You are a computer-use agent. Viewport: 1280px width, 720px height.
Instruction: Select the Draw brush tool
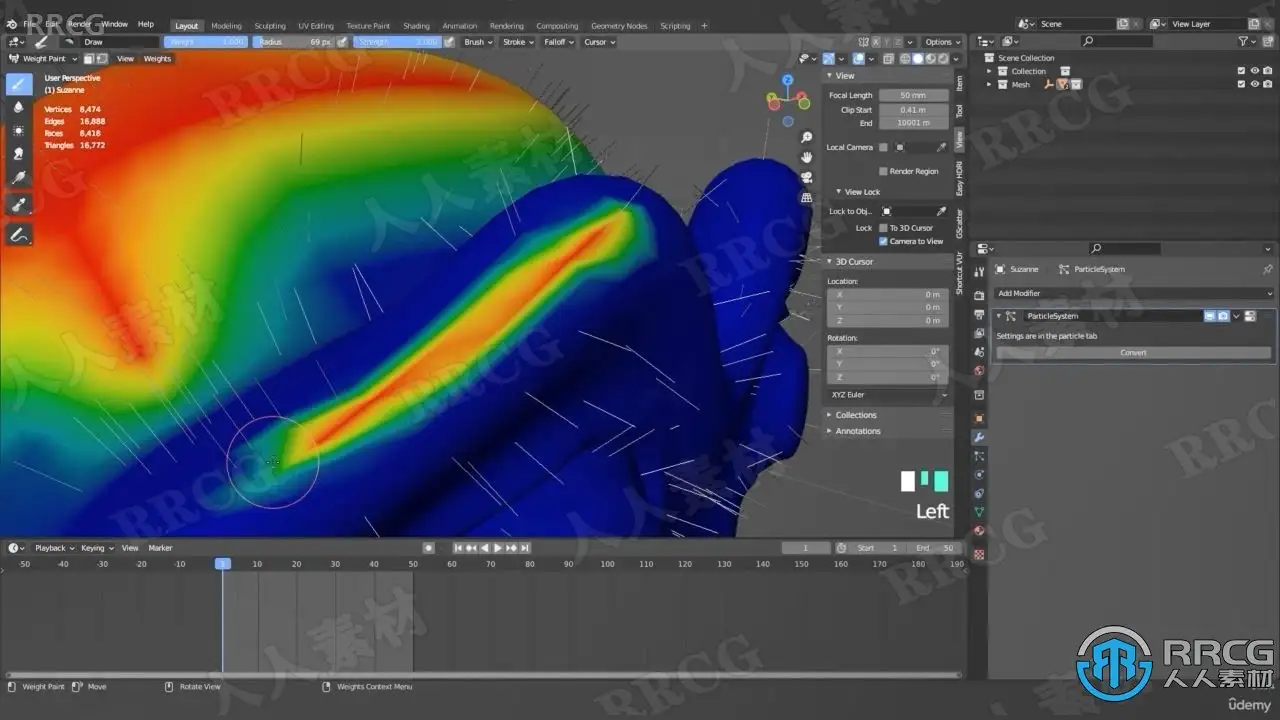click(x=18, y=84)
